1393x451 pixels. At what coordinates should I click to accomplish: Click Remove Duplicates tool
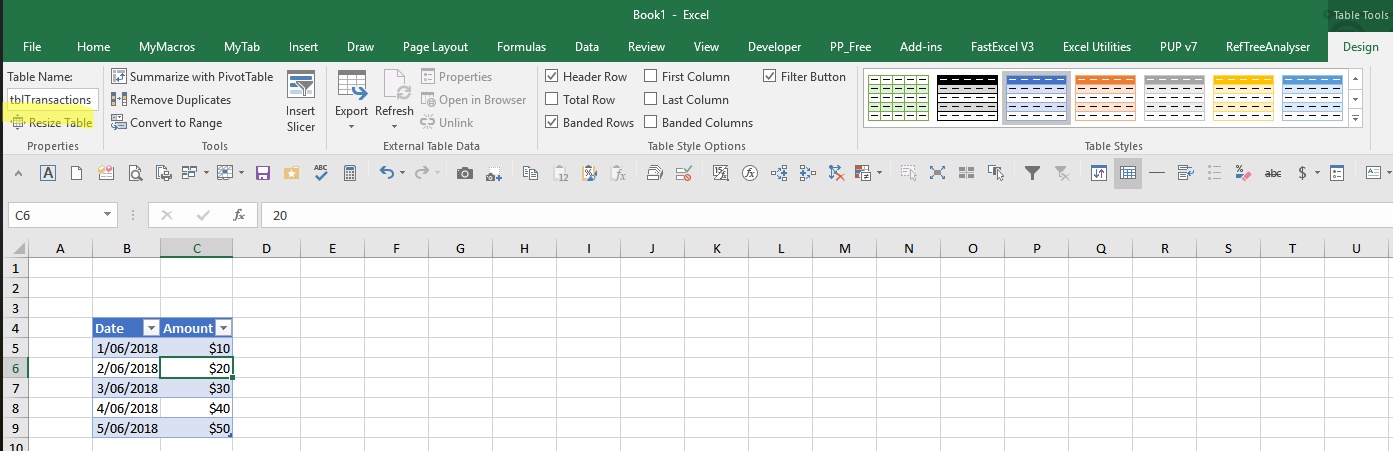[171, 99]
